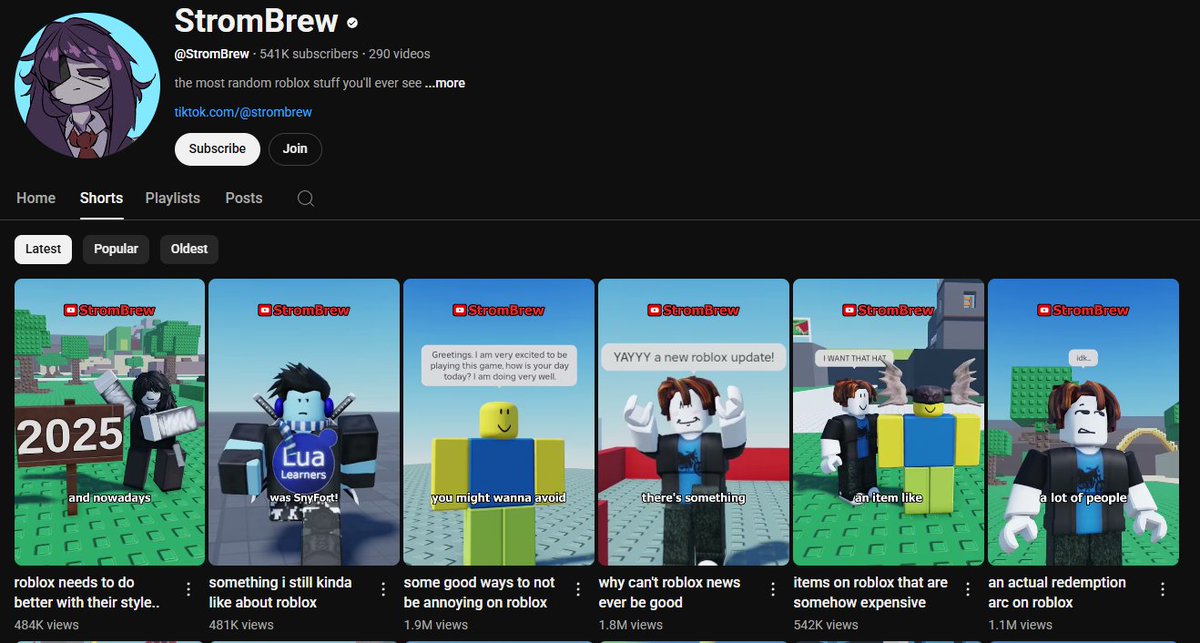Click the verified badge next to StromBrew
Image resolution: width=1200 pixels, height=643 pixels.
tap(352, 21)
